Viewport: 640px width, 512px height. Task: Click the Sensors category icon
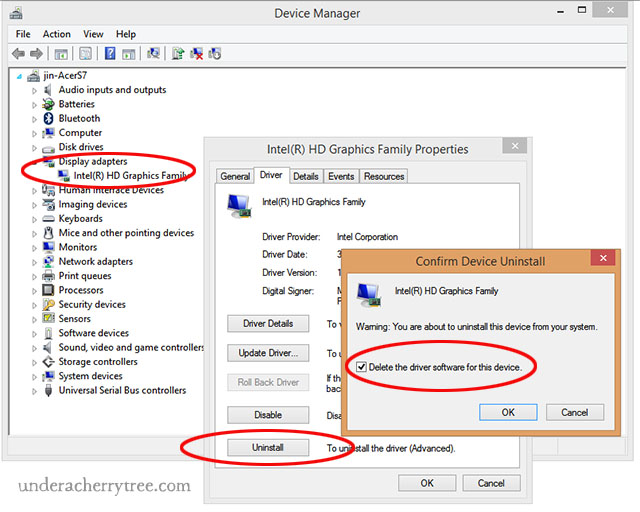(x=48, y=318)
